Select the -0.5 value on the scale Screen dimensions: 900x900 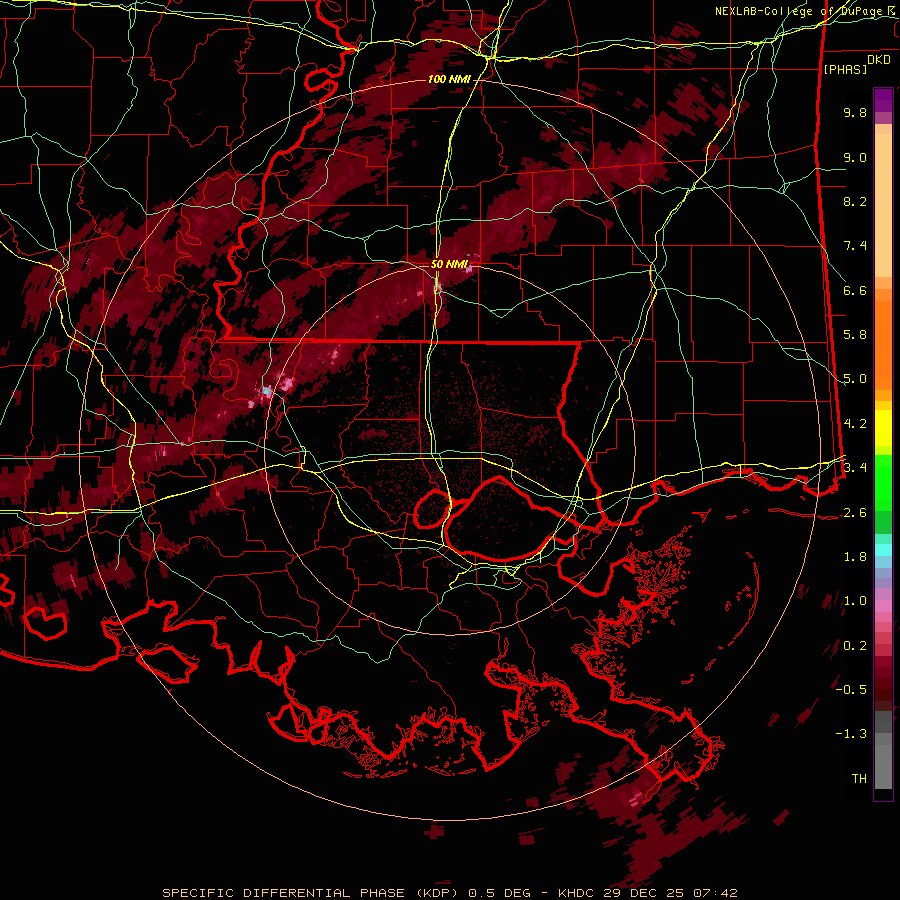point(851,690)
